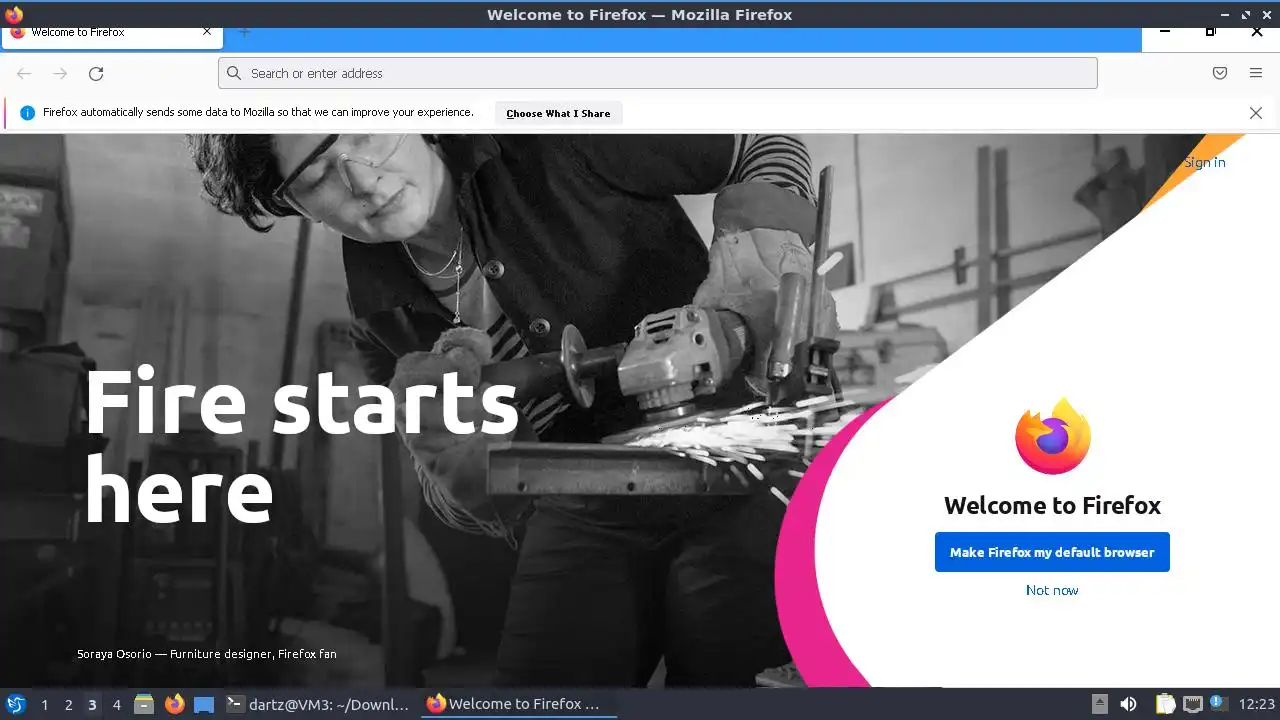Open the Save to Pocket icon
This screenshot has width=1280, height=720.
coord(1220,73)
